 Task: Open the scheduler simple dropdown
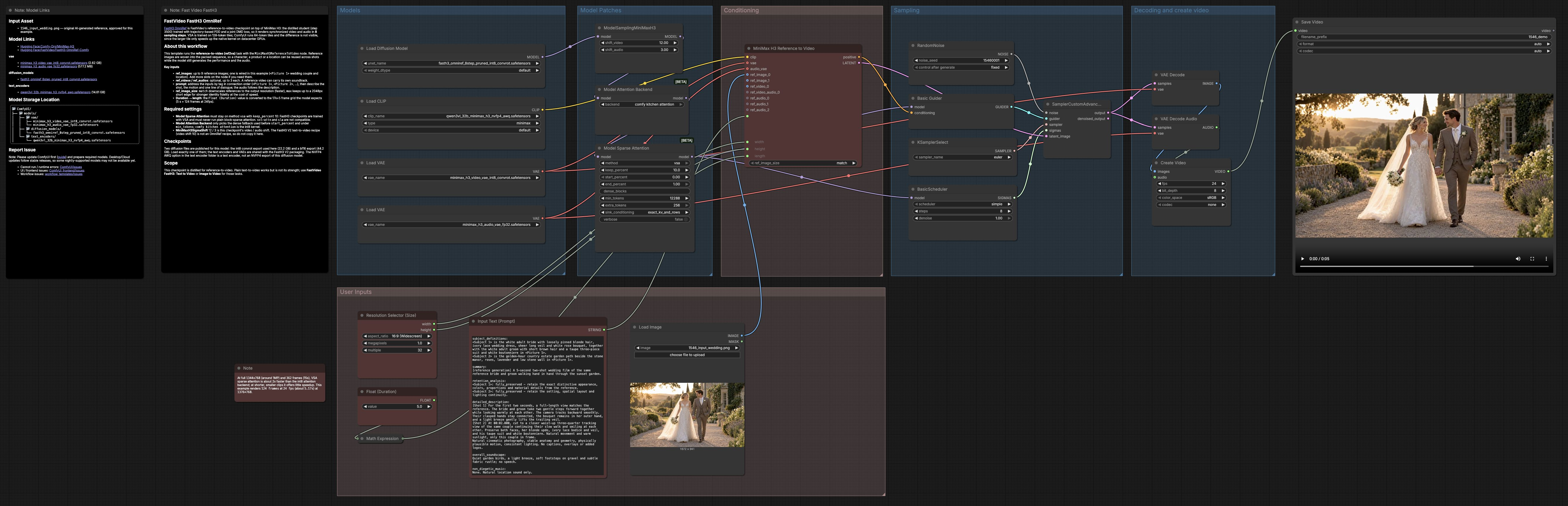pyautogui.click(x=962, y=204)
